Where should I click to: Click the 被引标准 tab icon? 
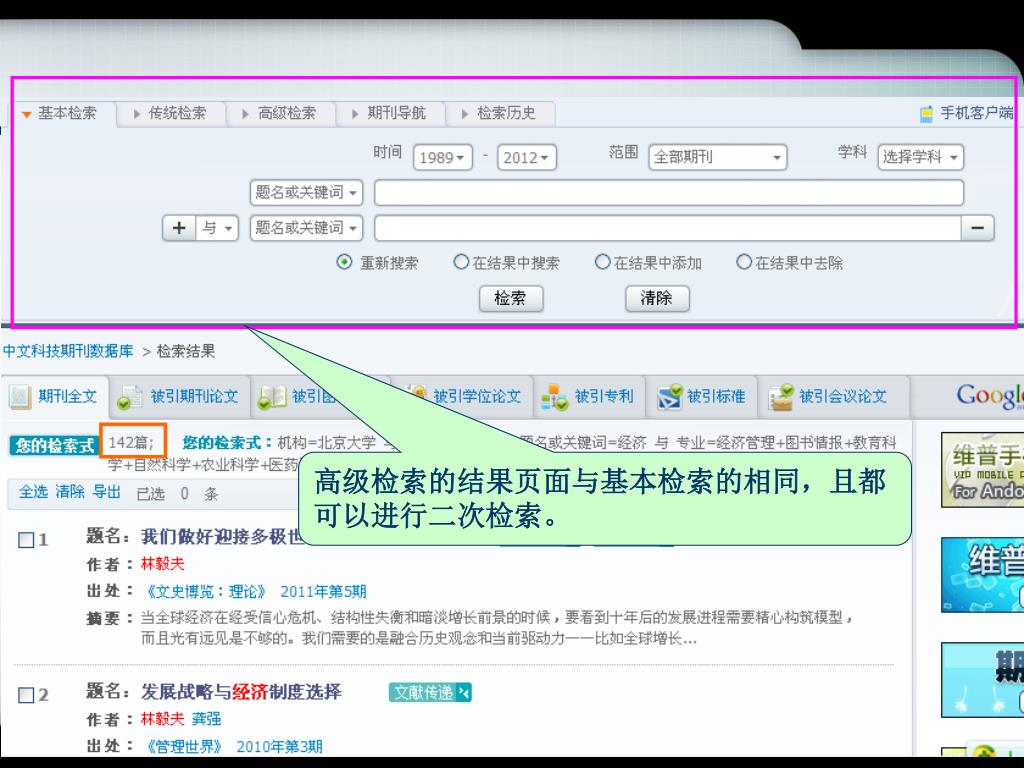click(669, 397)
